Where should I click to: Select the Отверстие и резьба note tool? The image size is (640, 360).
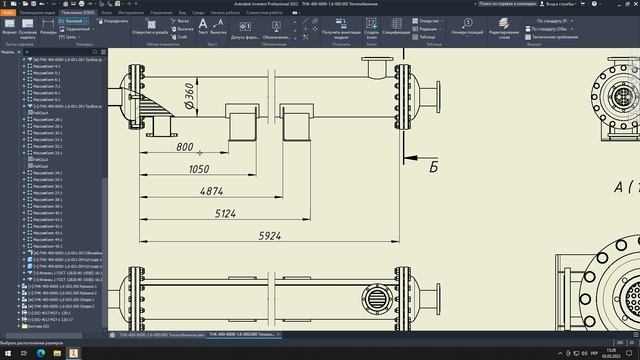tap(151, 27)
